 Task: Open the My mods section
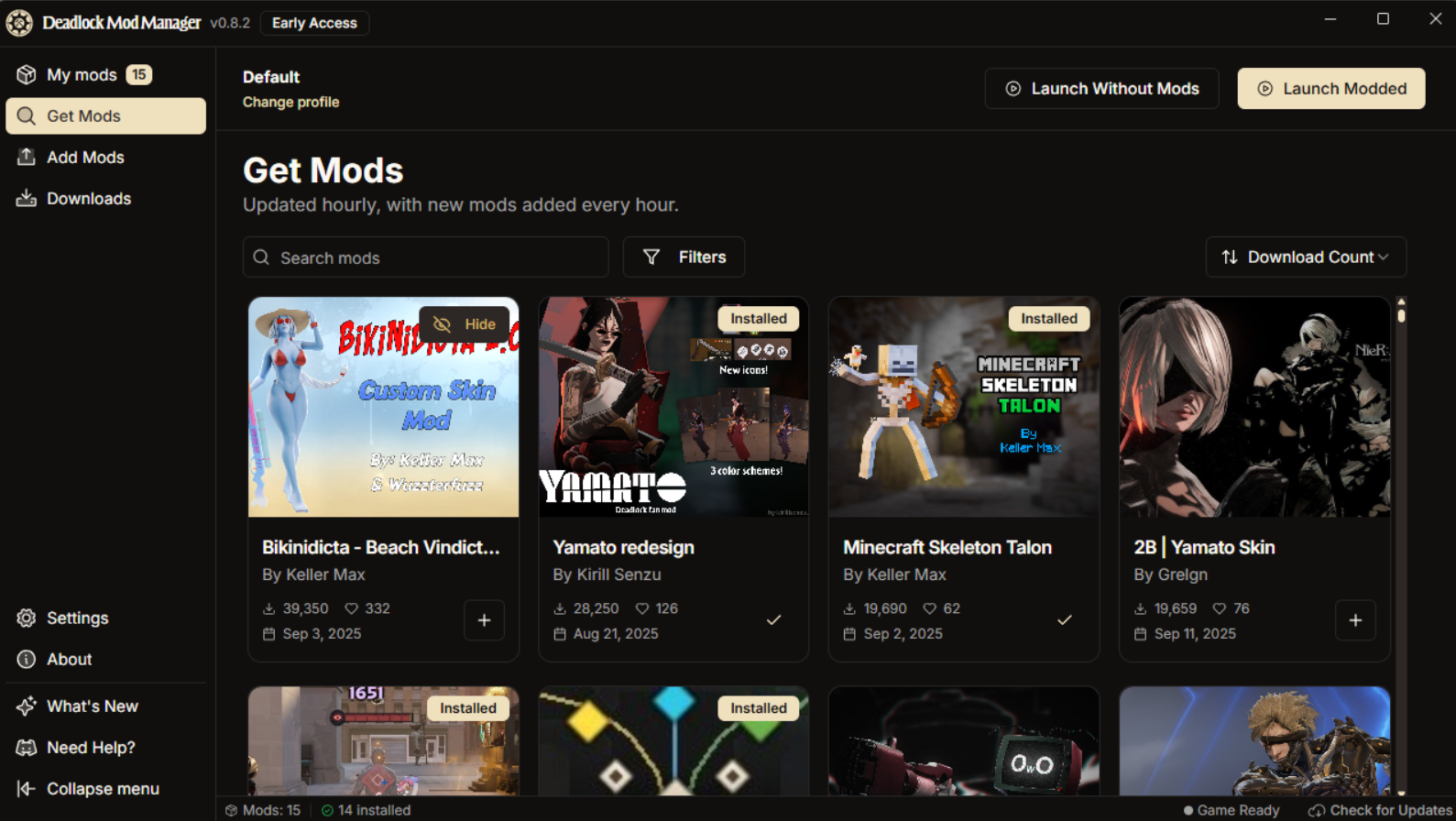point(105,74)
